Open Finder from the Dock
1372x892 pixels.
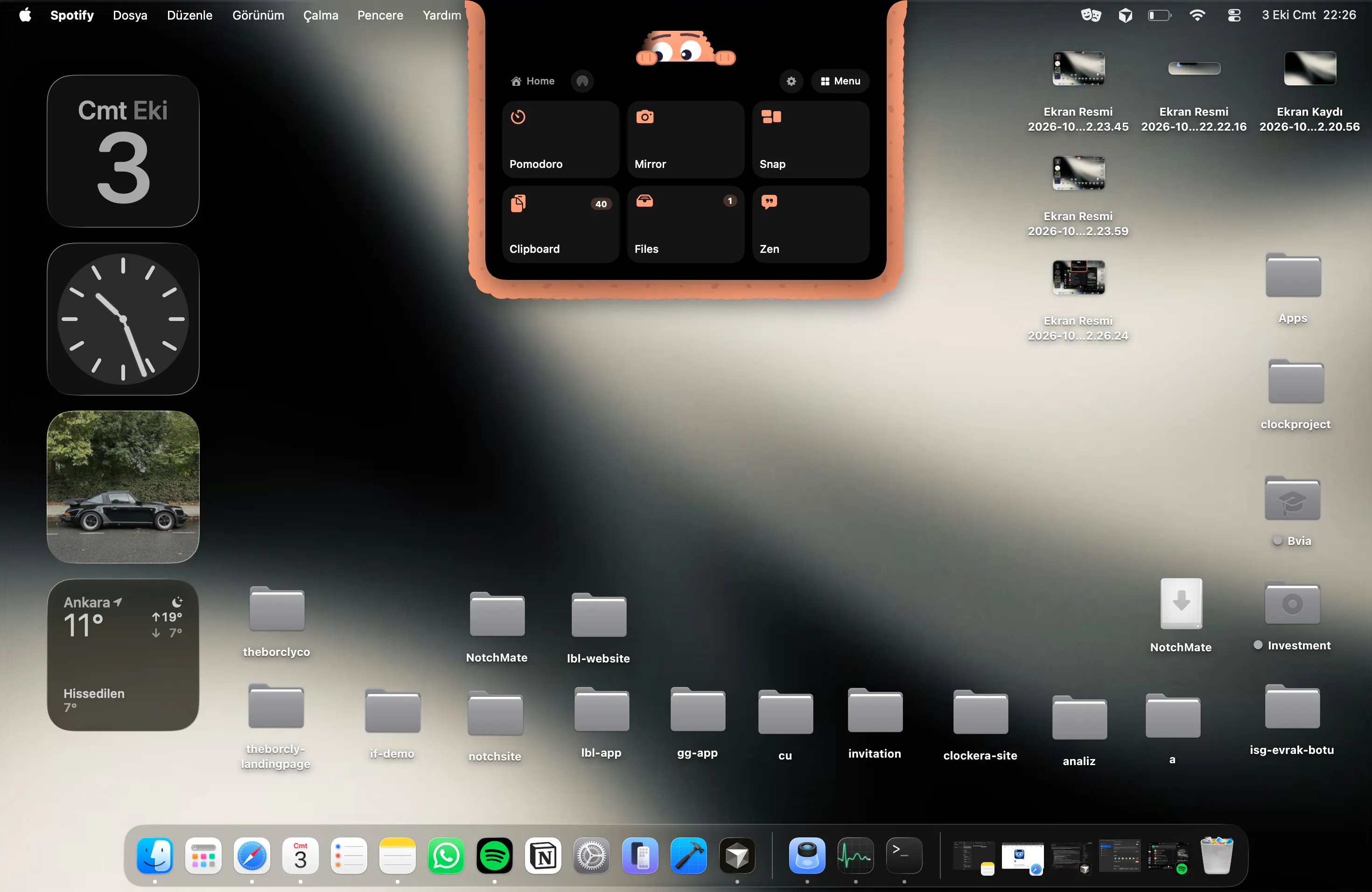154,856
